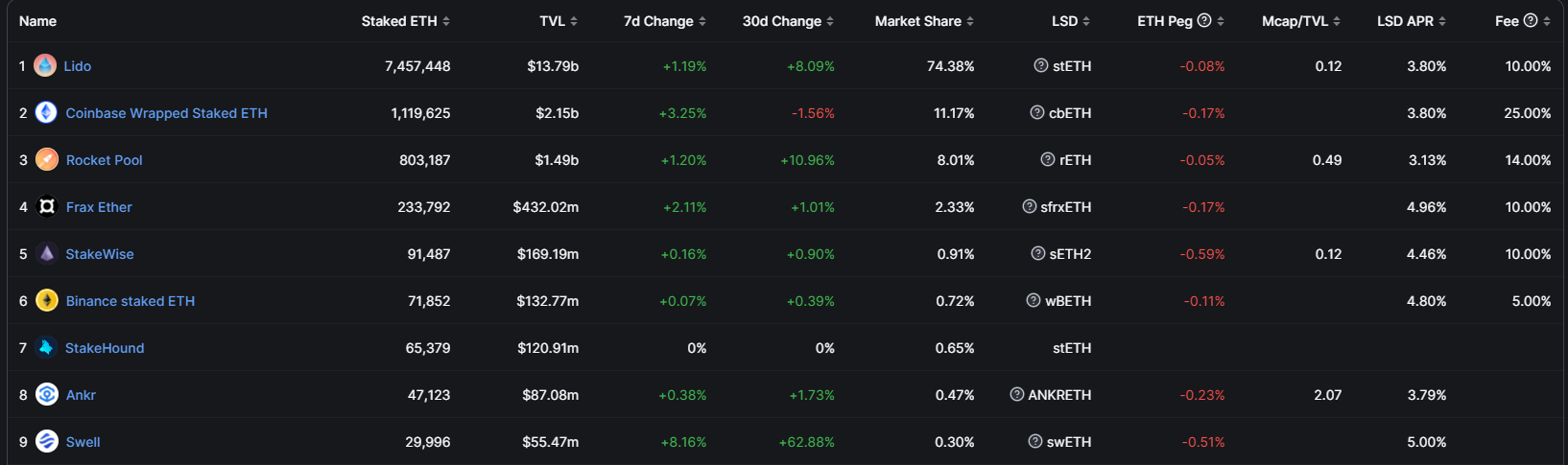Click the StakeWise logo icon

pyautogui.click(x=47, y=254)
